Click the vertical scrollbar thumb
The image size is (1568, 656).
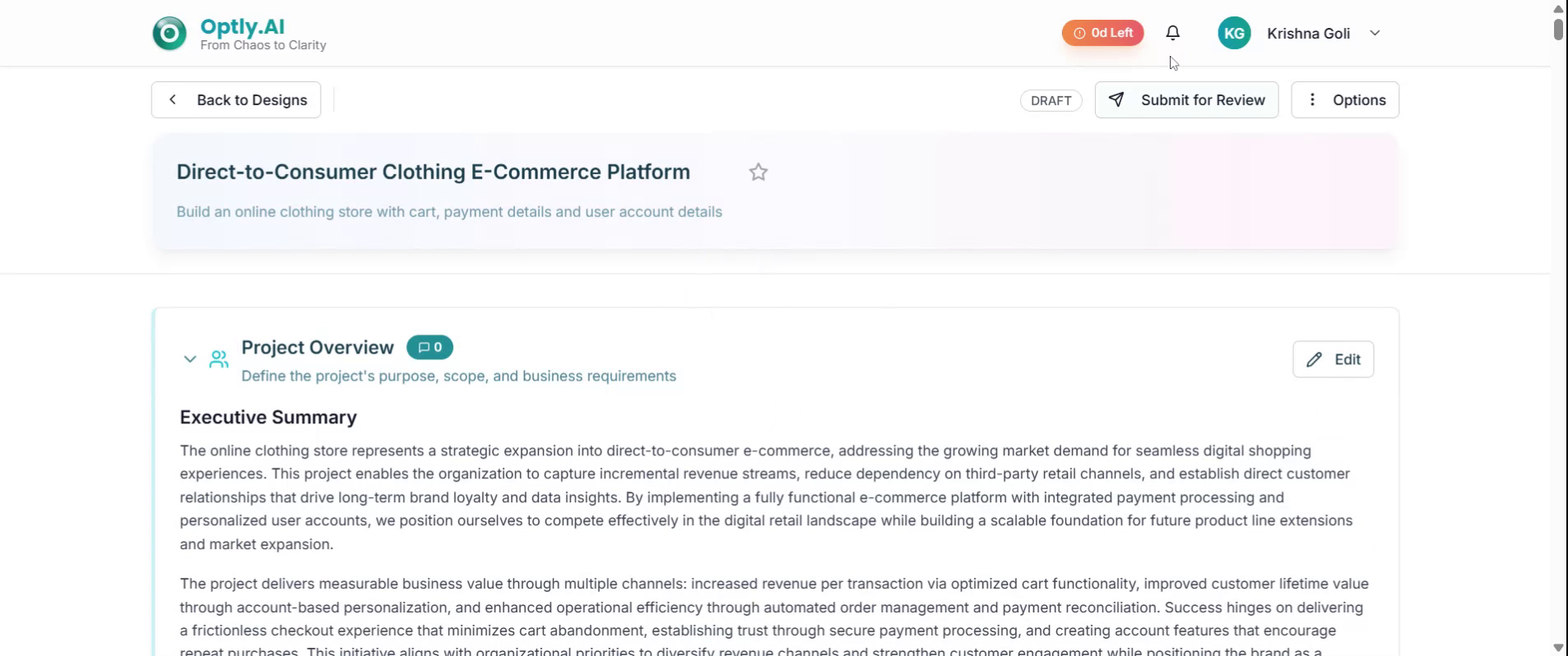click(1558, 29)
